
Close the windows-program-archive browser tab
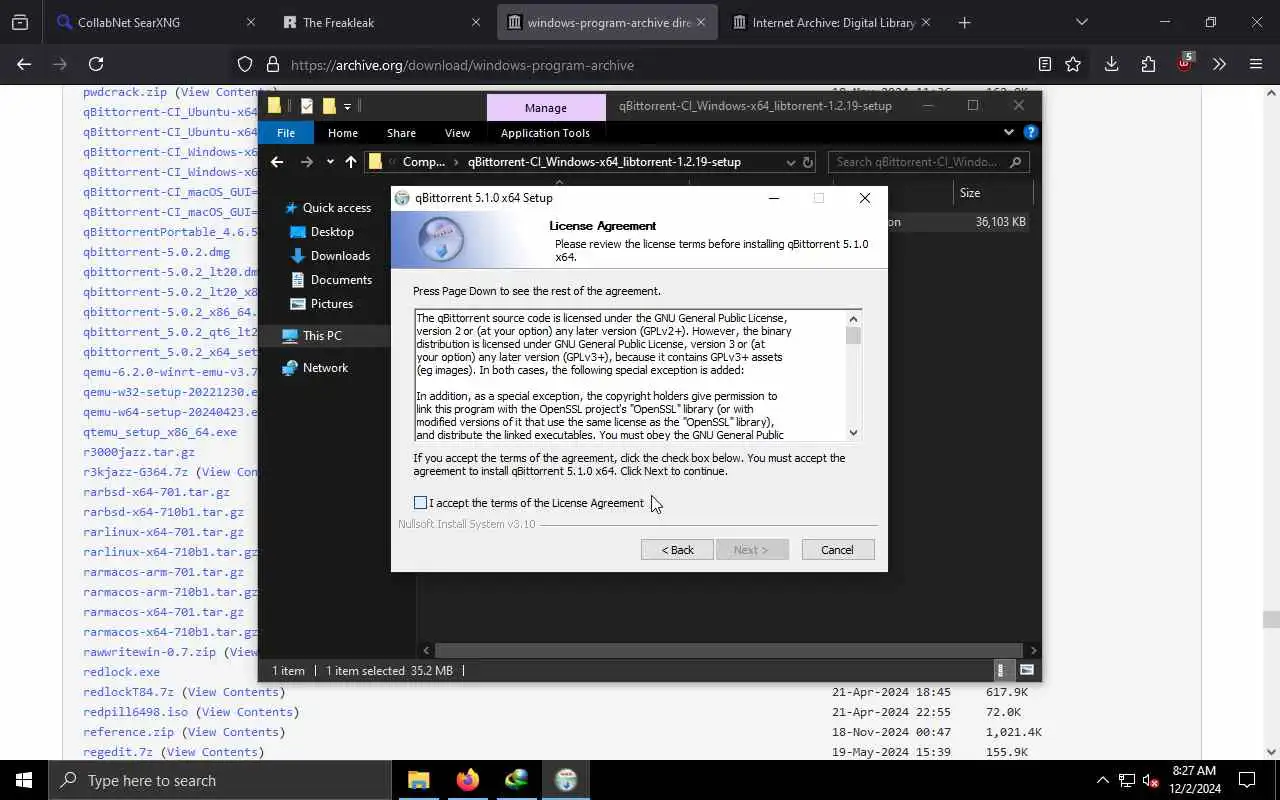point(701,22)
